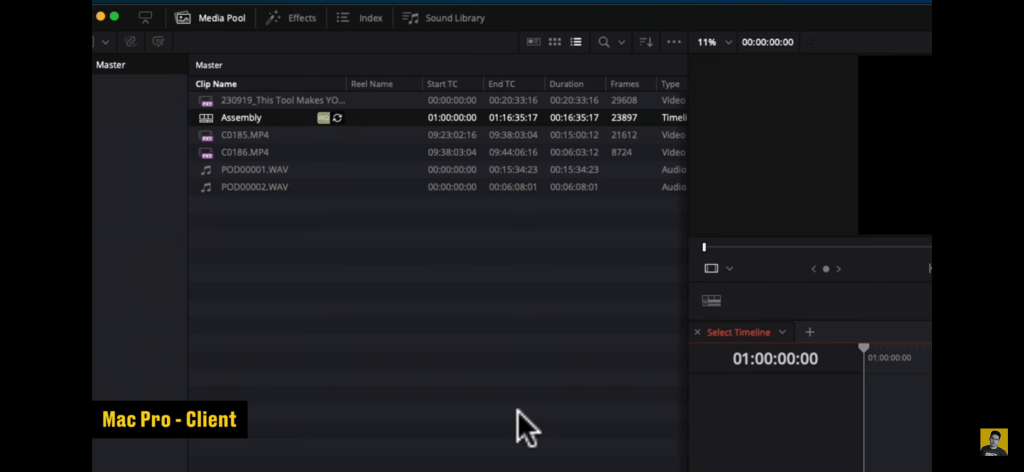Click the center dot between marker arrows
The width and height of the screenshot is (1024, 472).
pos(825,269)
